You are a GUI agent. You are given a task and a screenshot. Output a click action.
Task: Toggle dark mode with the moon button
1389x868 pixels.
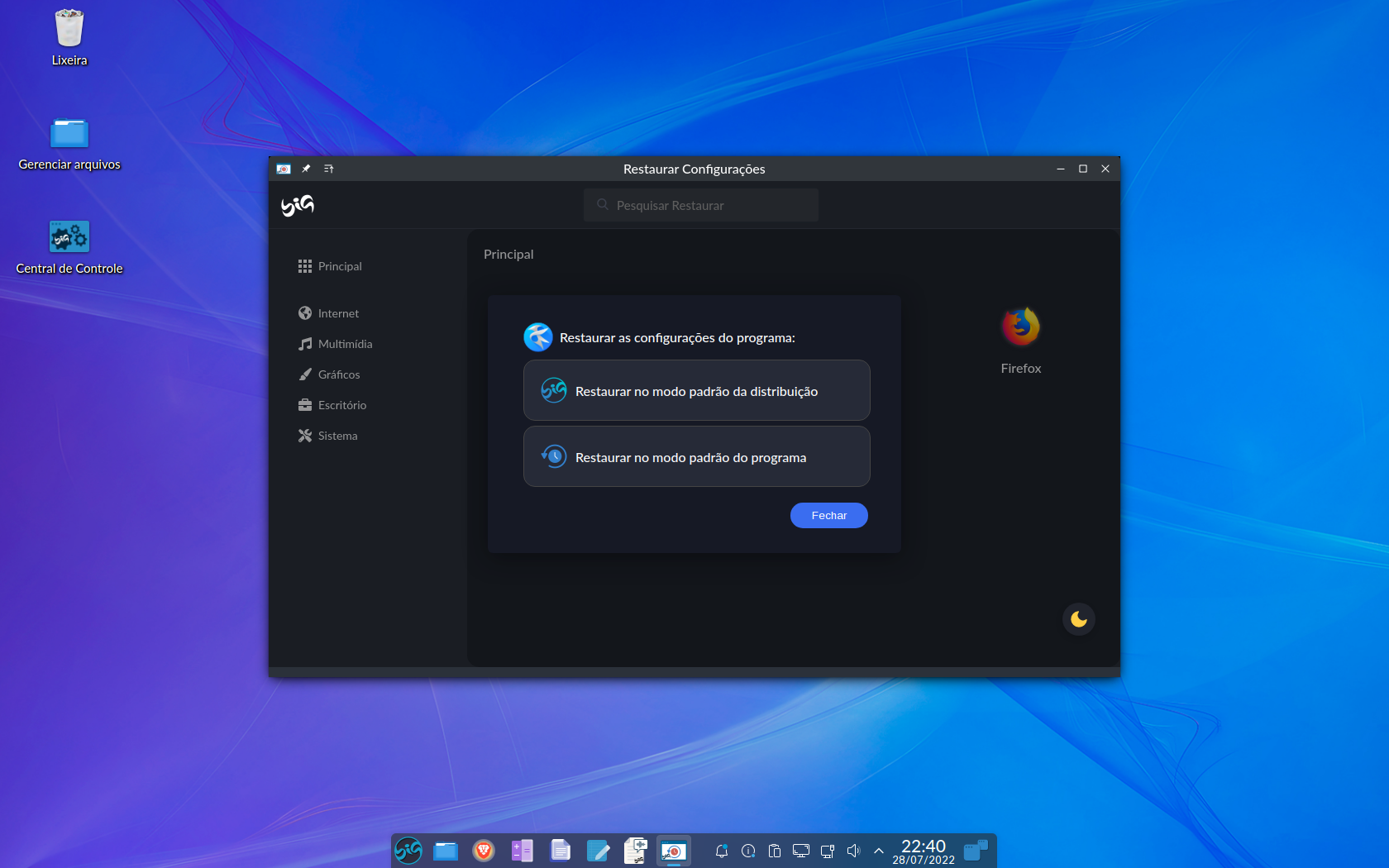[x=1079, y=619]
